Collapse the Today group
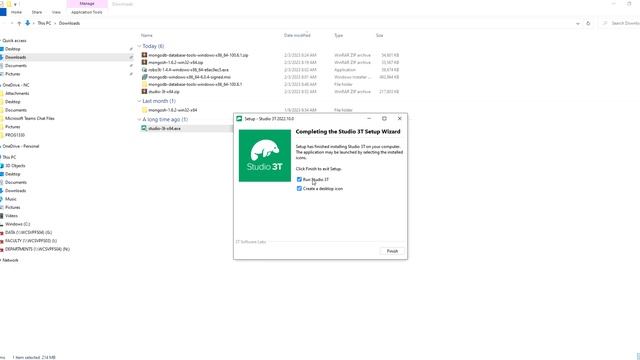Image resolution: width=640 pixels, height=360 pixels. point(139,46)
